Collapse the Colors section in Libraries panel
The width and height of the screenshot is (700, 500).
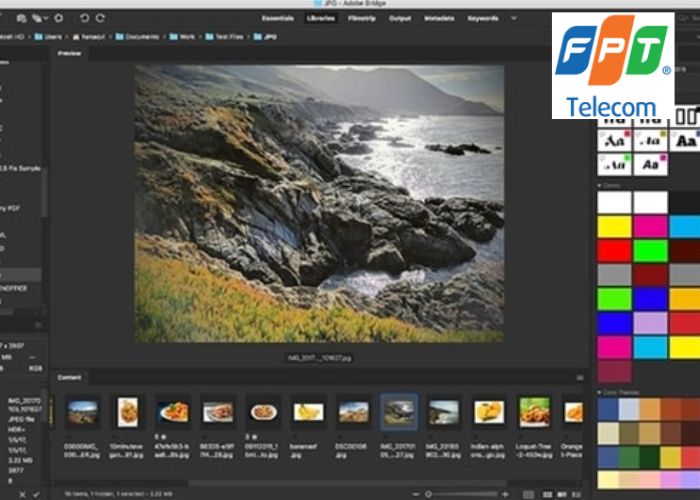pyautogui.click(x=600, y=186)
